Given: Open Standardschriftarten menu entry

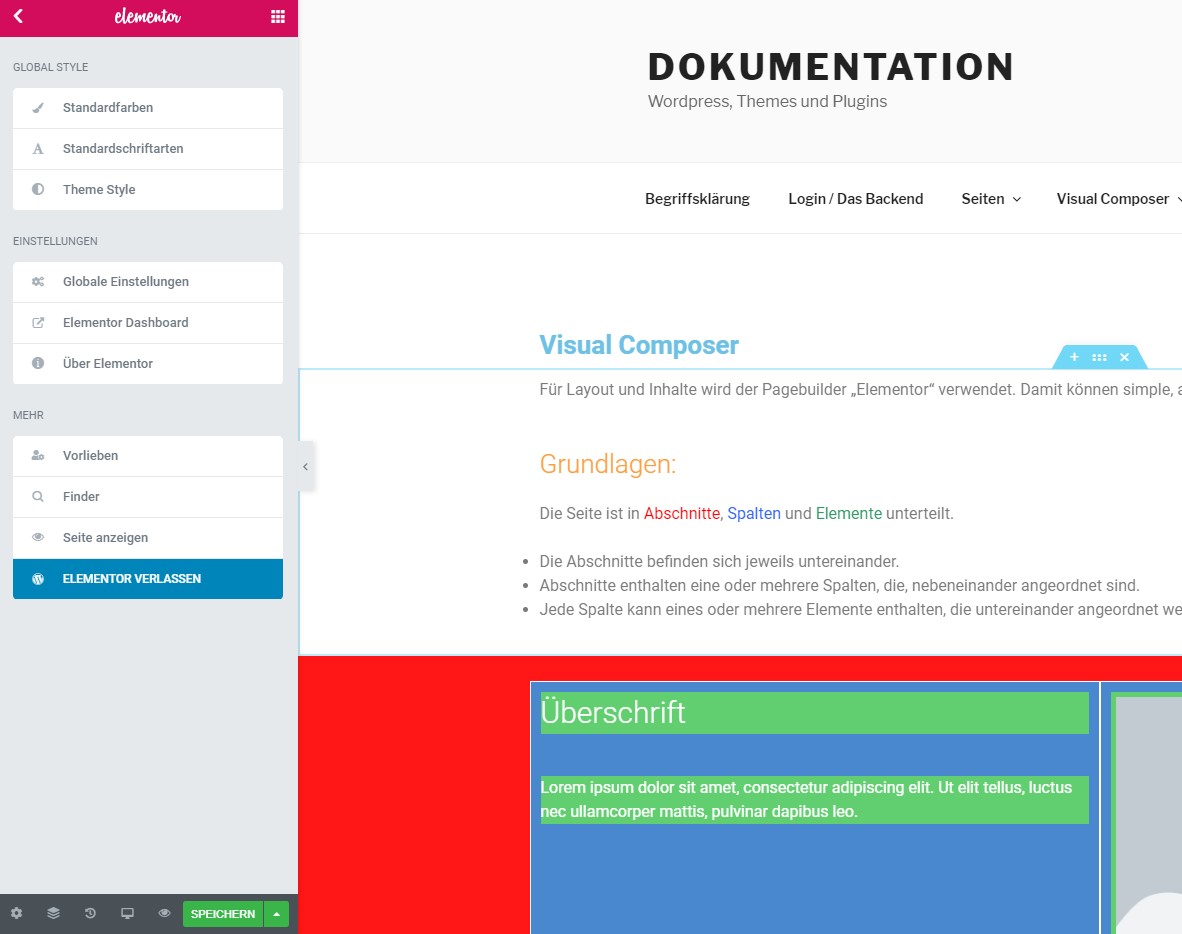Looking at the screenshot, I should pyautogui.click(x=148, y=149).
